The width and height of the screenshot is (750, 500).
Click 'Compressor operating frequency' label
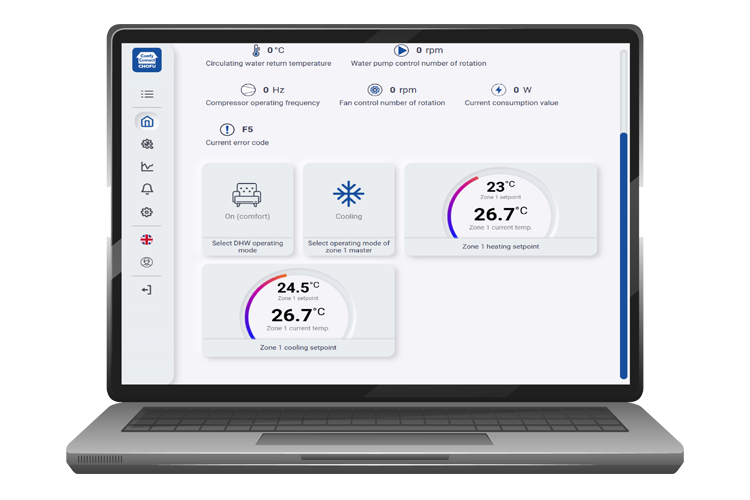point(263,103)
